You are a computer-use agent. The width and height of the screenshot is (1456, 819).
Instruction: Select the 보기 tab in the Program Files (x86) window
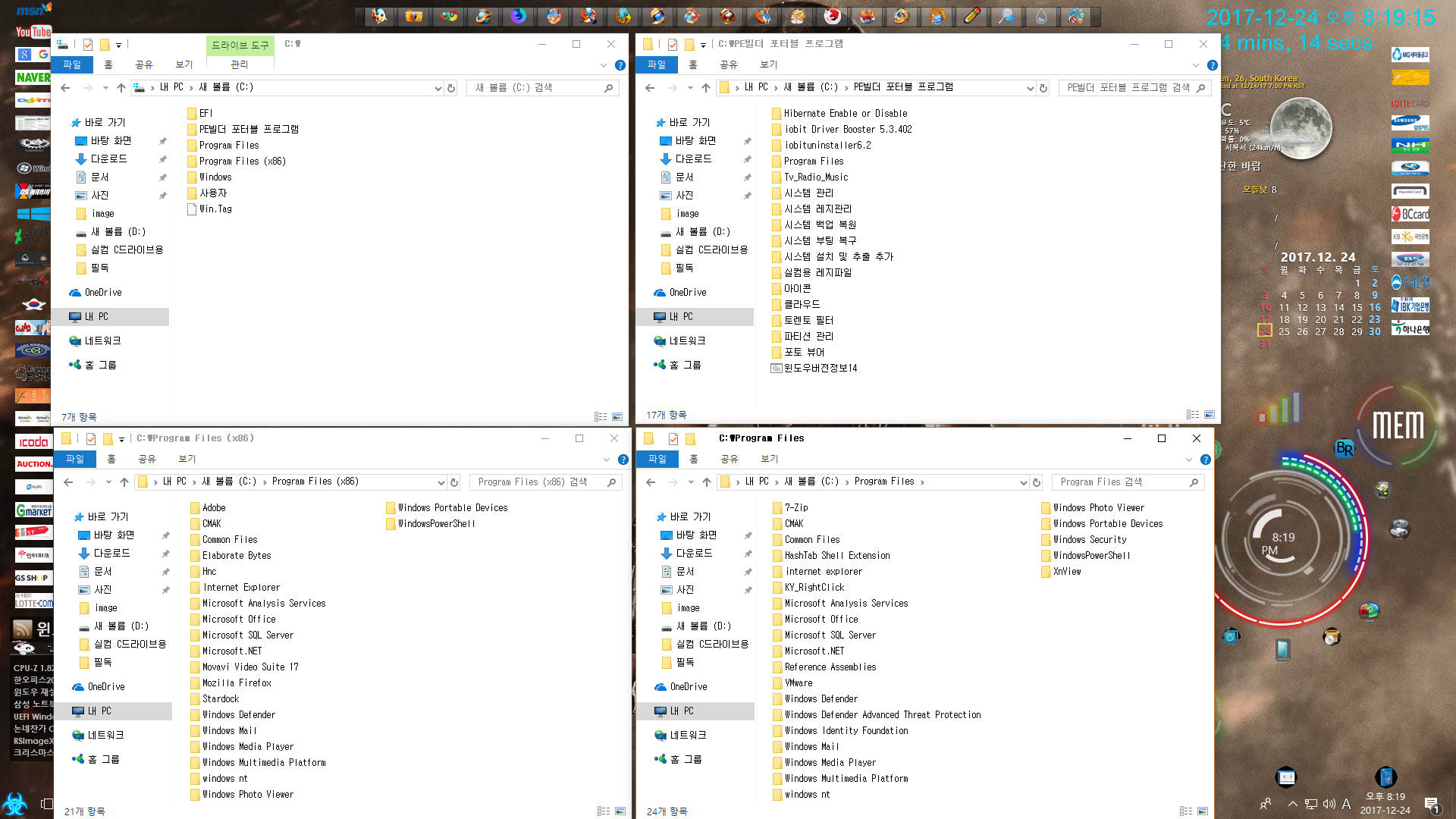pyautogui.click(x=187, y=460)
